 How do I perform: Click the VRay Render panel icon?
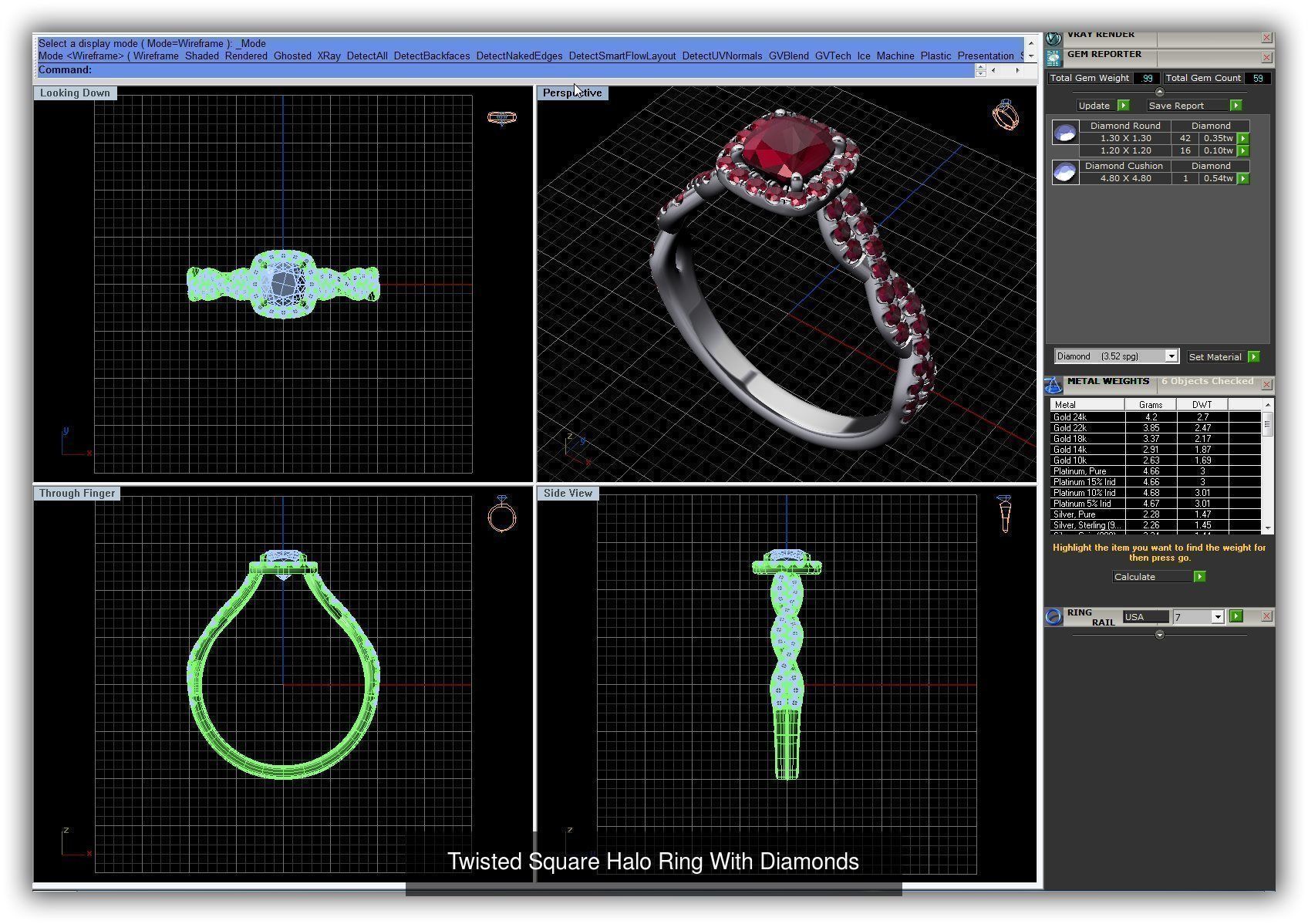tap(1053, 38)
